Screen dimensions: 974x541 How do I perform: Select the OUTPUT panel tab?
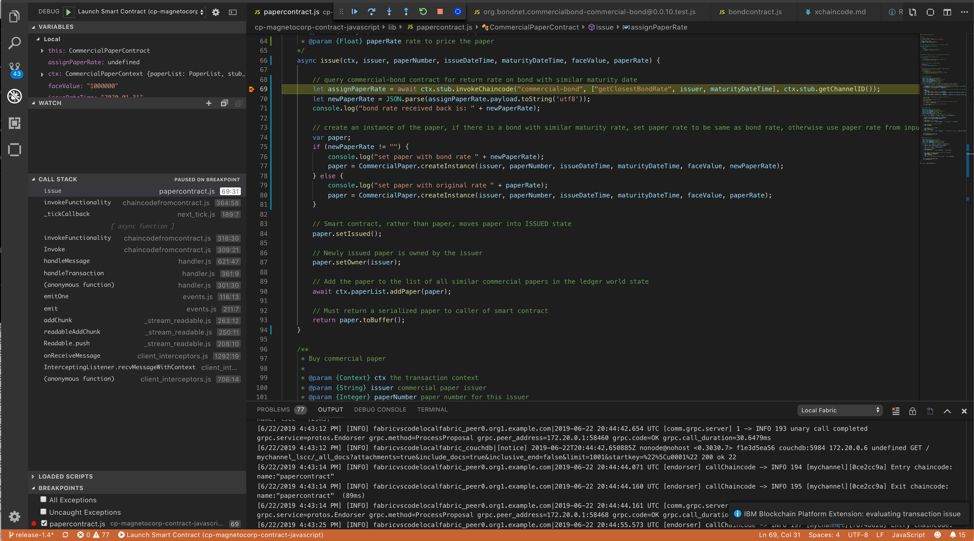[330, 409]
